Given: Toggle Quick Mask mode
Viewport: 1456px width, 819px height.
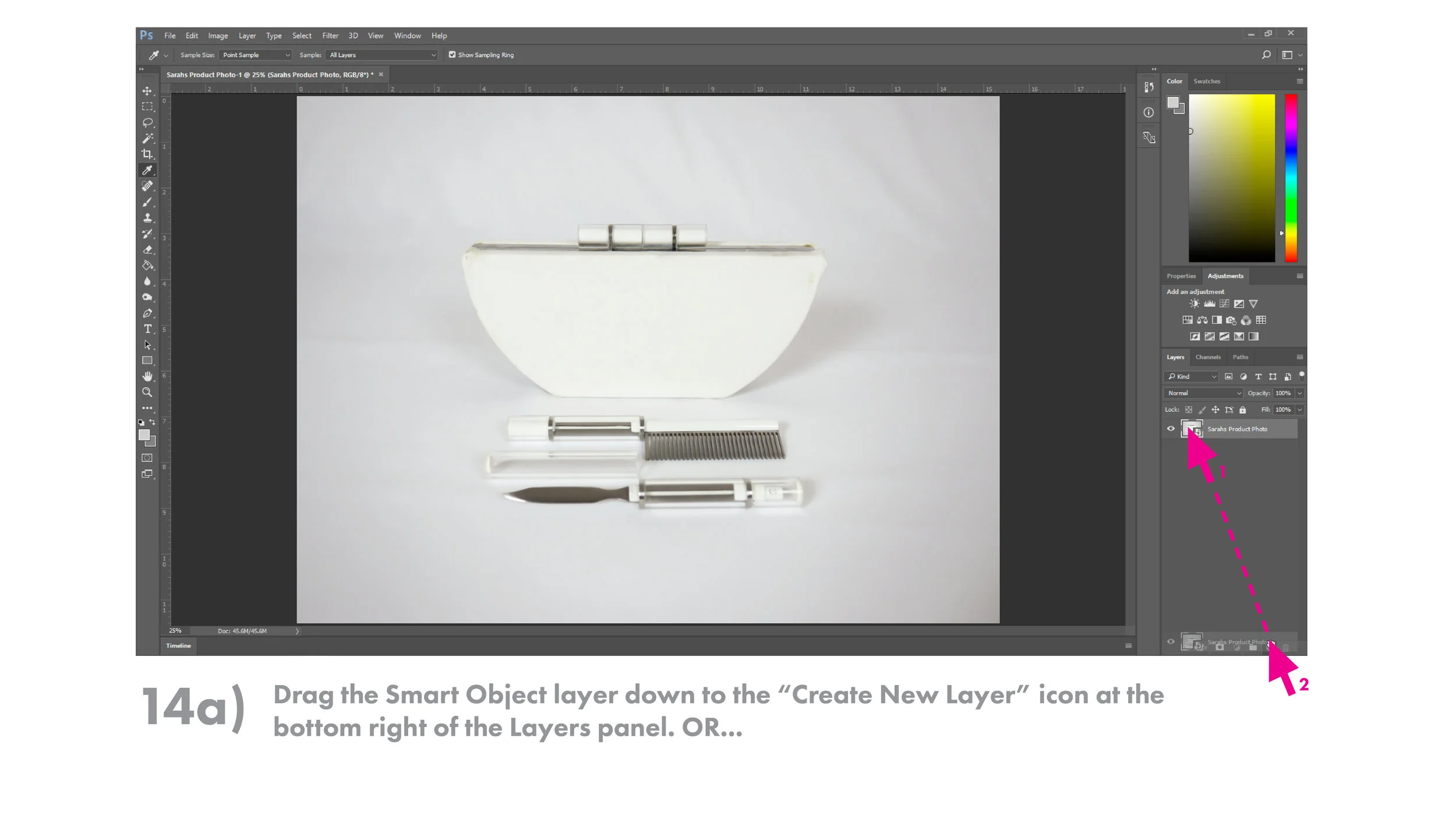Looking at the screenshot, I should [x=147, y=458].
